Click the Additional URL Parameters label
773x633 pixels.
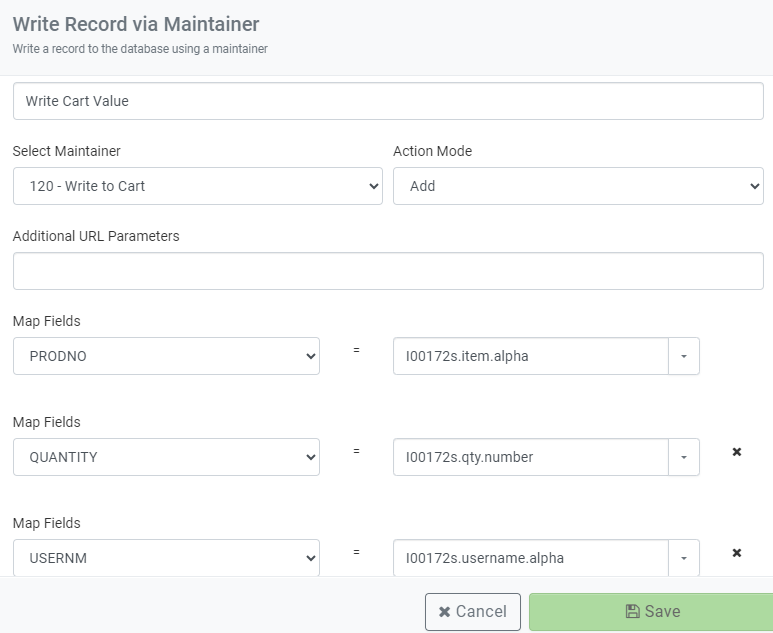[x=96, y=236]
